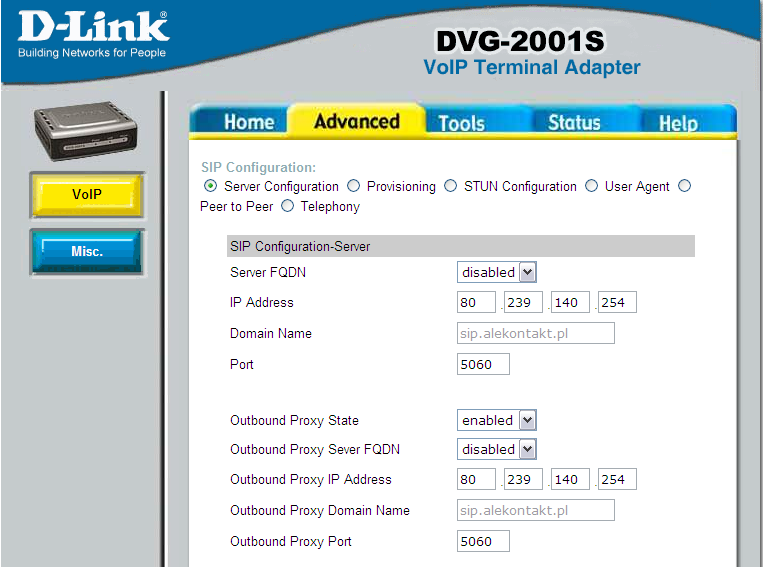Screen dimensions: 763x567
Task: Click the 'Domain Name' label
Action: point(271,333)
